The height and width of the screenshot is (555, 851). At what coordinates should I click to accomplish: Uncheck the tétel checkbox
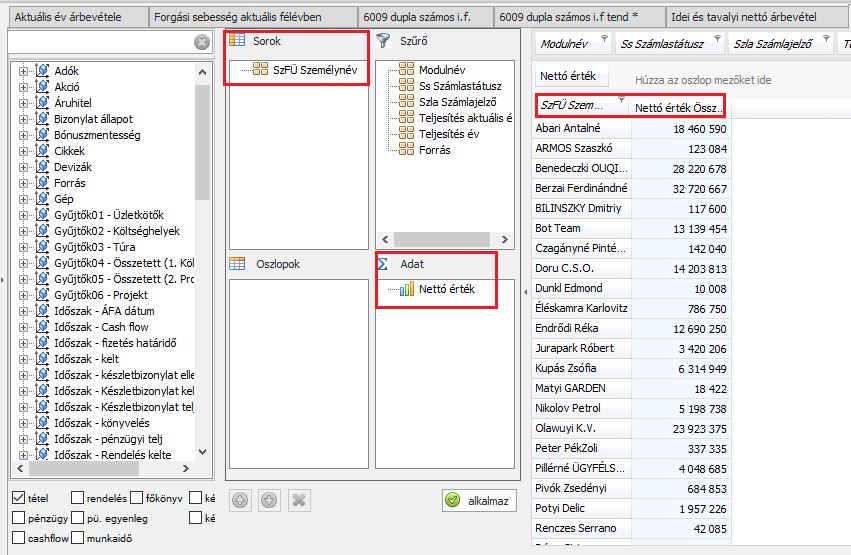click(x=19, y=498)
